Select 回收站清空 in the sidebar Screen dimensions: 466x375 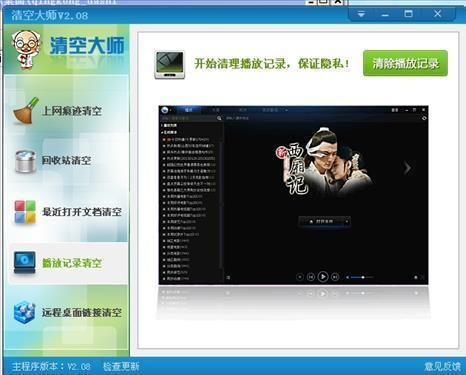pos(67,161)
